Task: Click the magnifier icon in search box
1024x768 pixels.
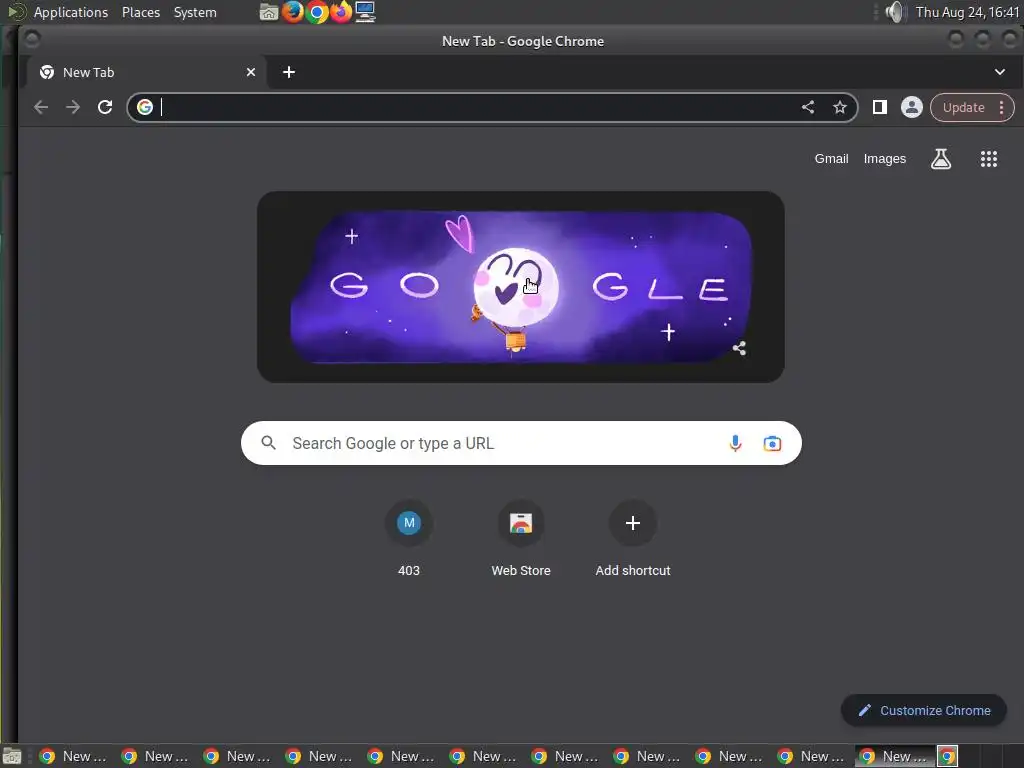Action: click(268, 443)
